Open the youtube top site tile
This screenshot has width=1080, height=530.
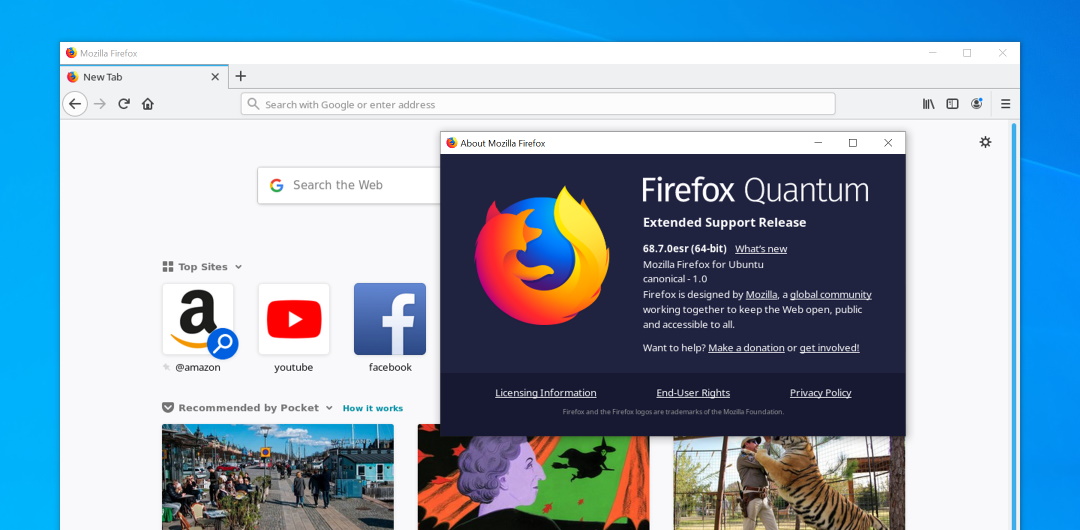pyautogui.click(x=293, y=319)
